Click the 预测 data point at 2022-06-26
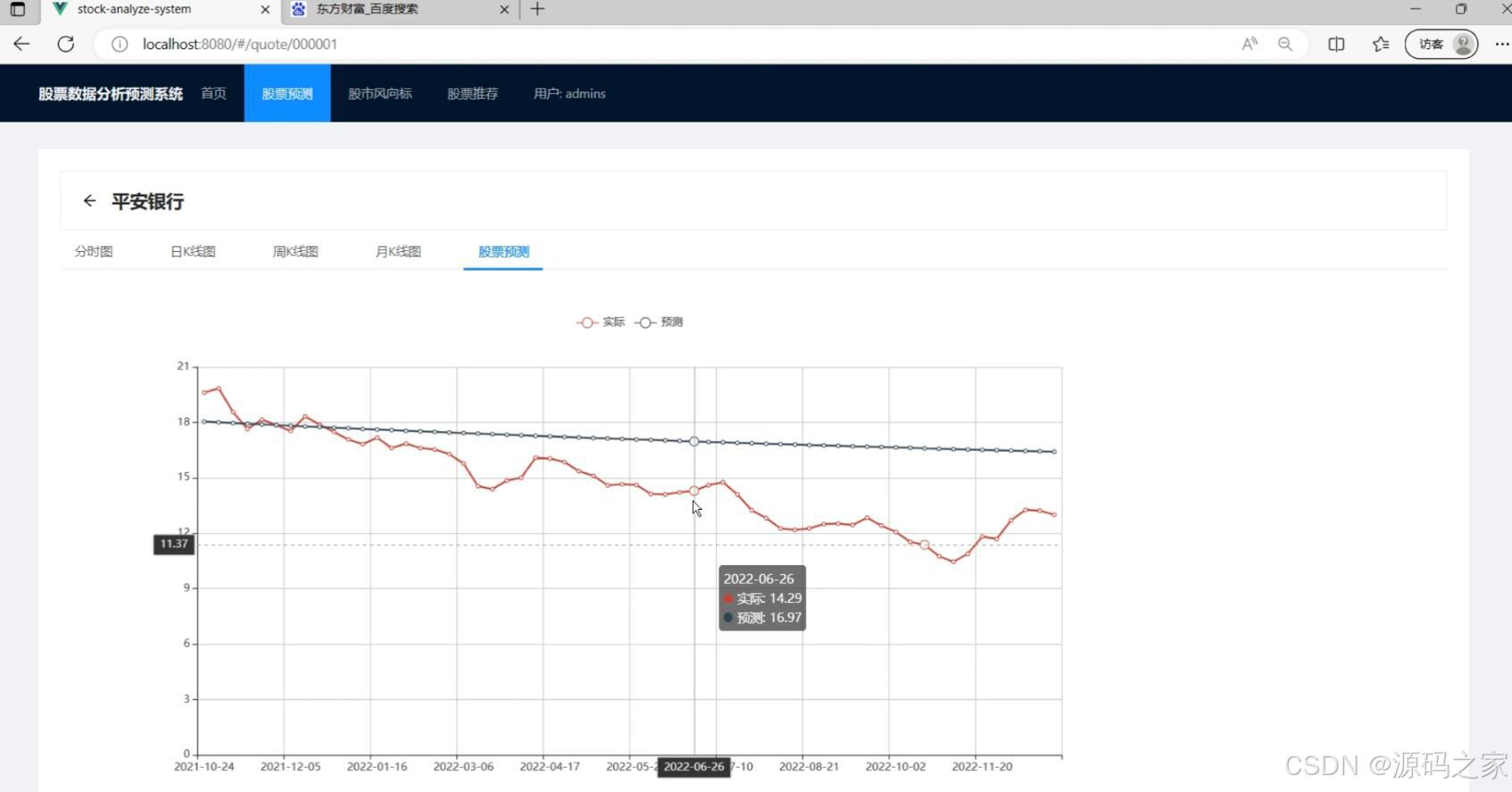The width and height of the screenshot is (1512, 792). [694, 442]
